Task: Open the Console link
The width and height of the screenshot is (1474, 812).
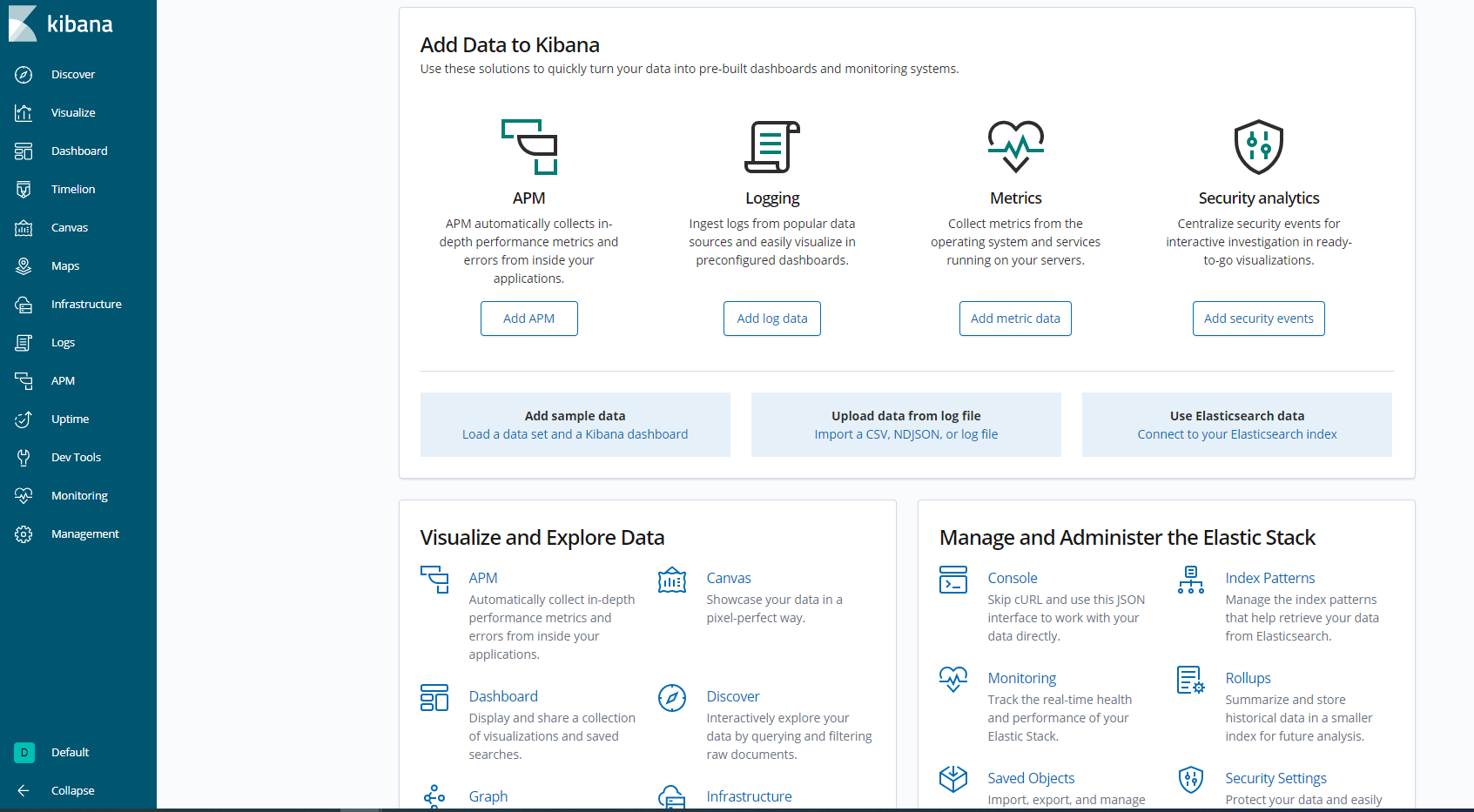Action: point(1013,578)
